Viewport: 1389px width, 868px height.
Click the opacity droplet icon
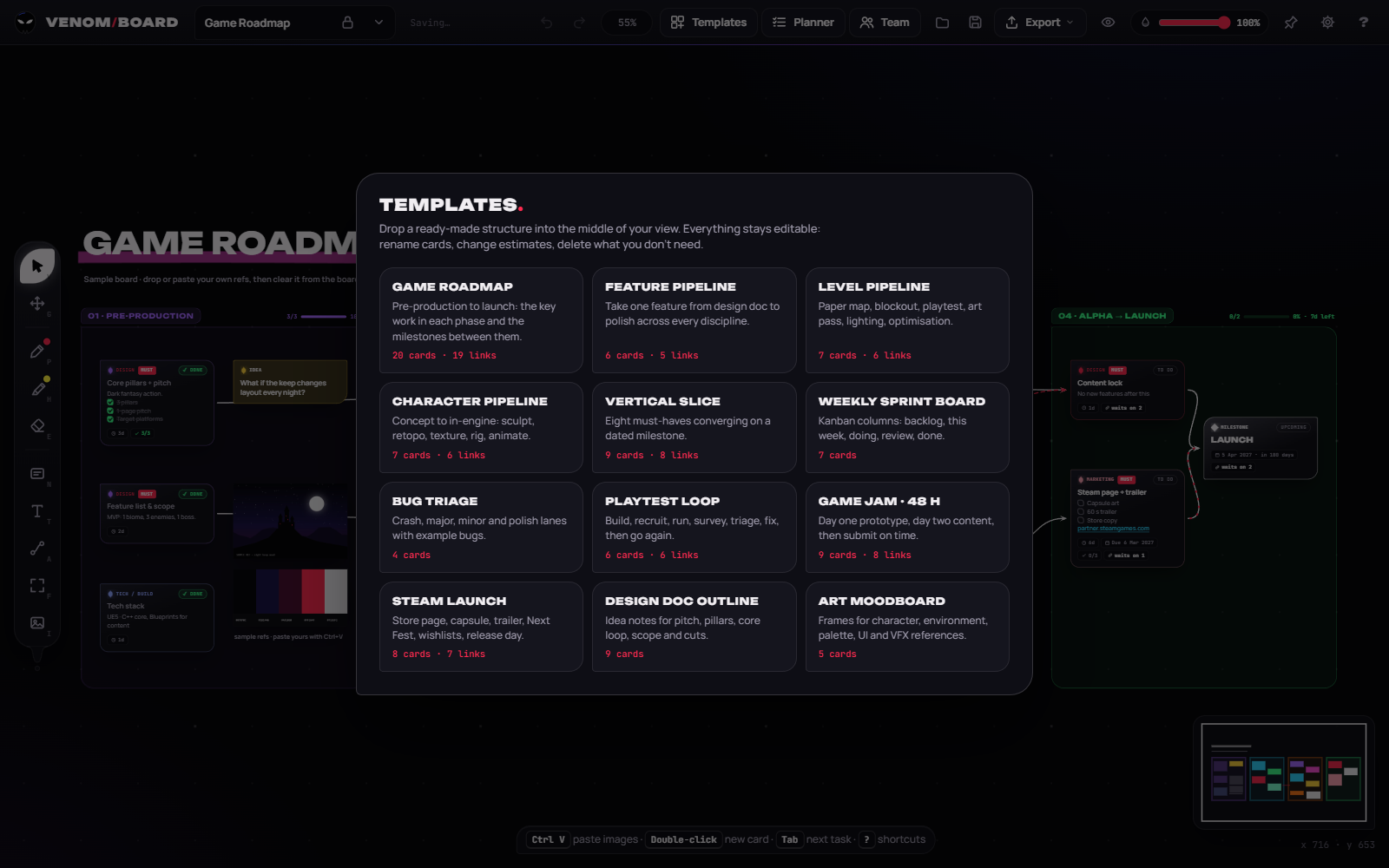click(1145, 23)
